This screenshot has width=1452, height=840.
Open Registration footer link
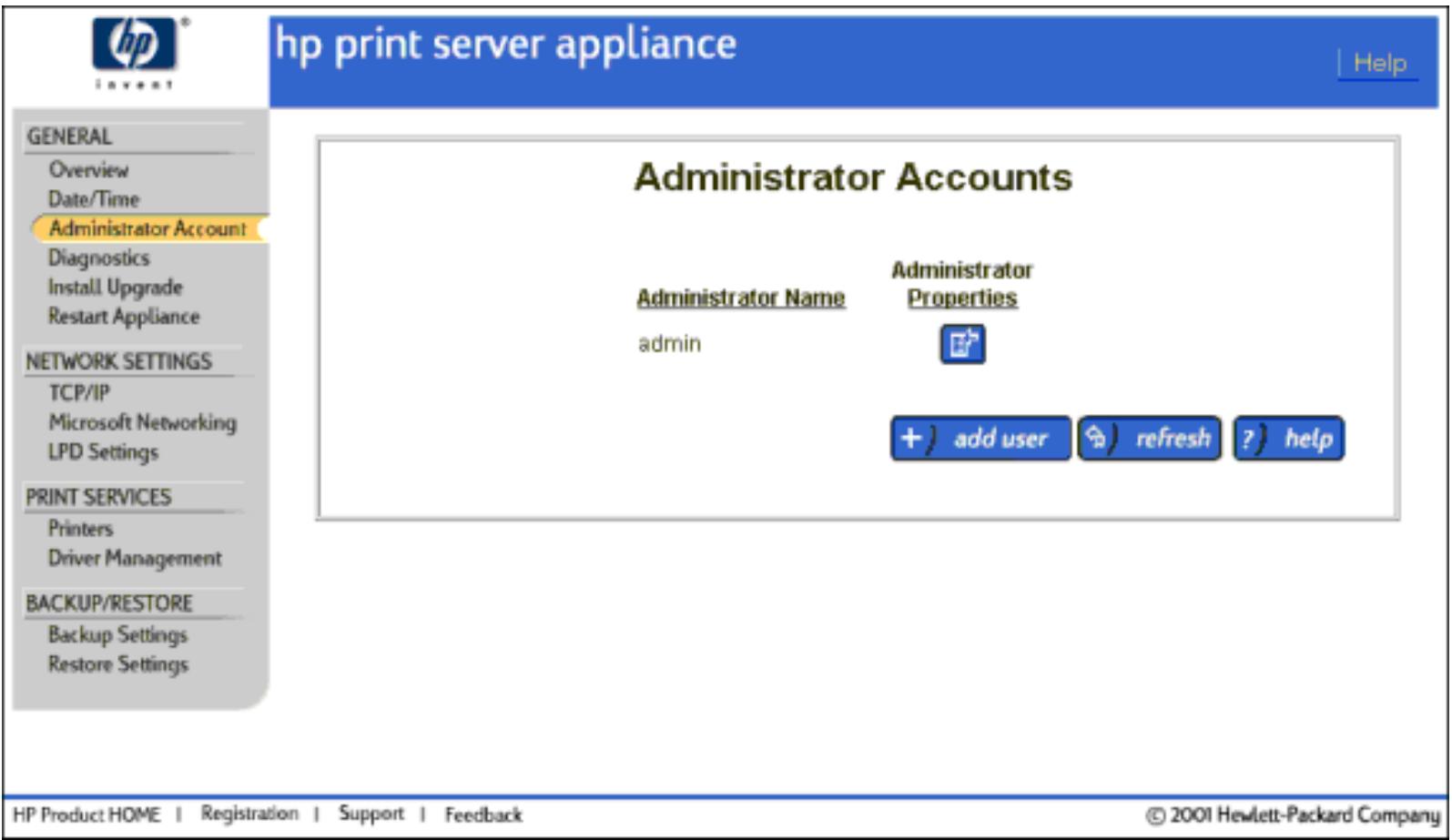point(249,814)
